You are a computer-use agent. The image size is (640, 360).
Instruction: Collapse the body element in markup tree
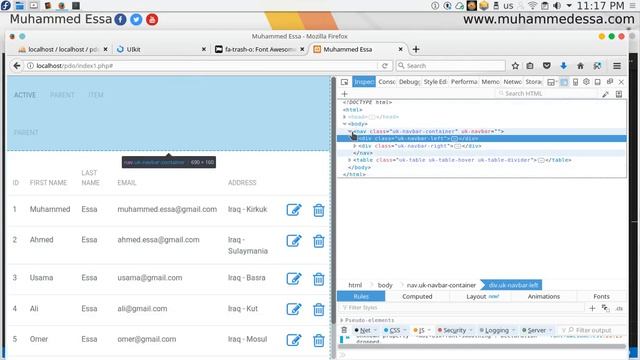pyautogui.click(x=344, y=124)
